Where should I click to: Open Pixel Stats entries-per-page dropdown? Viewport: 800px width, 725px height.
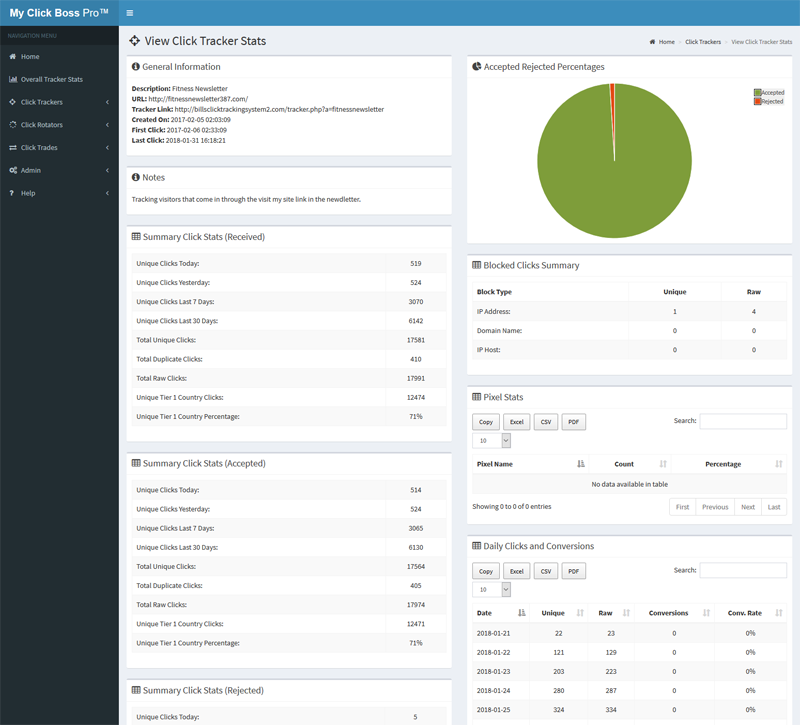point(491,441)
